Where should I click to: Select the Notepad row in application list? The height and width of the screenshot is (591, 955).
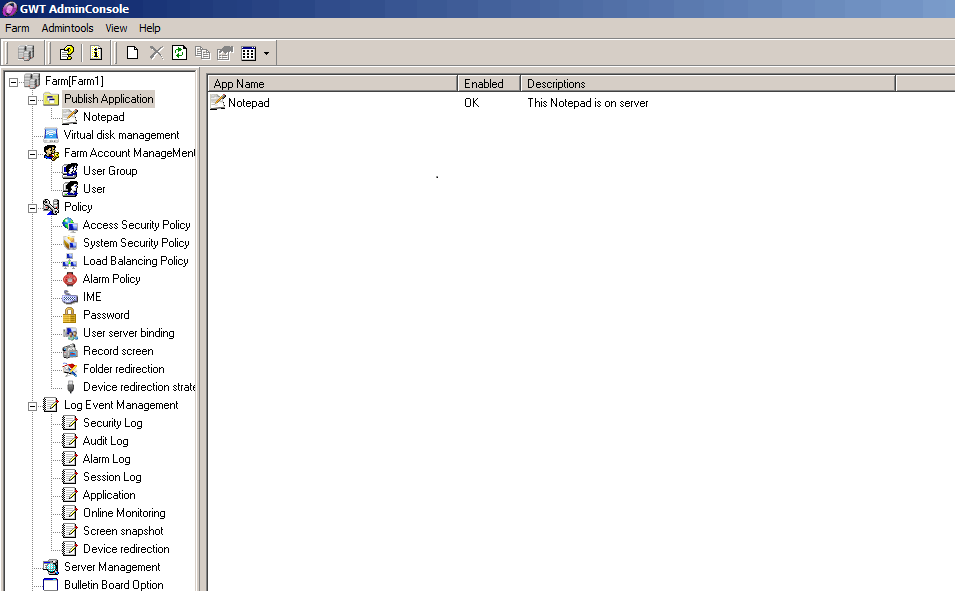(247, 103)
